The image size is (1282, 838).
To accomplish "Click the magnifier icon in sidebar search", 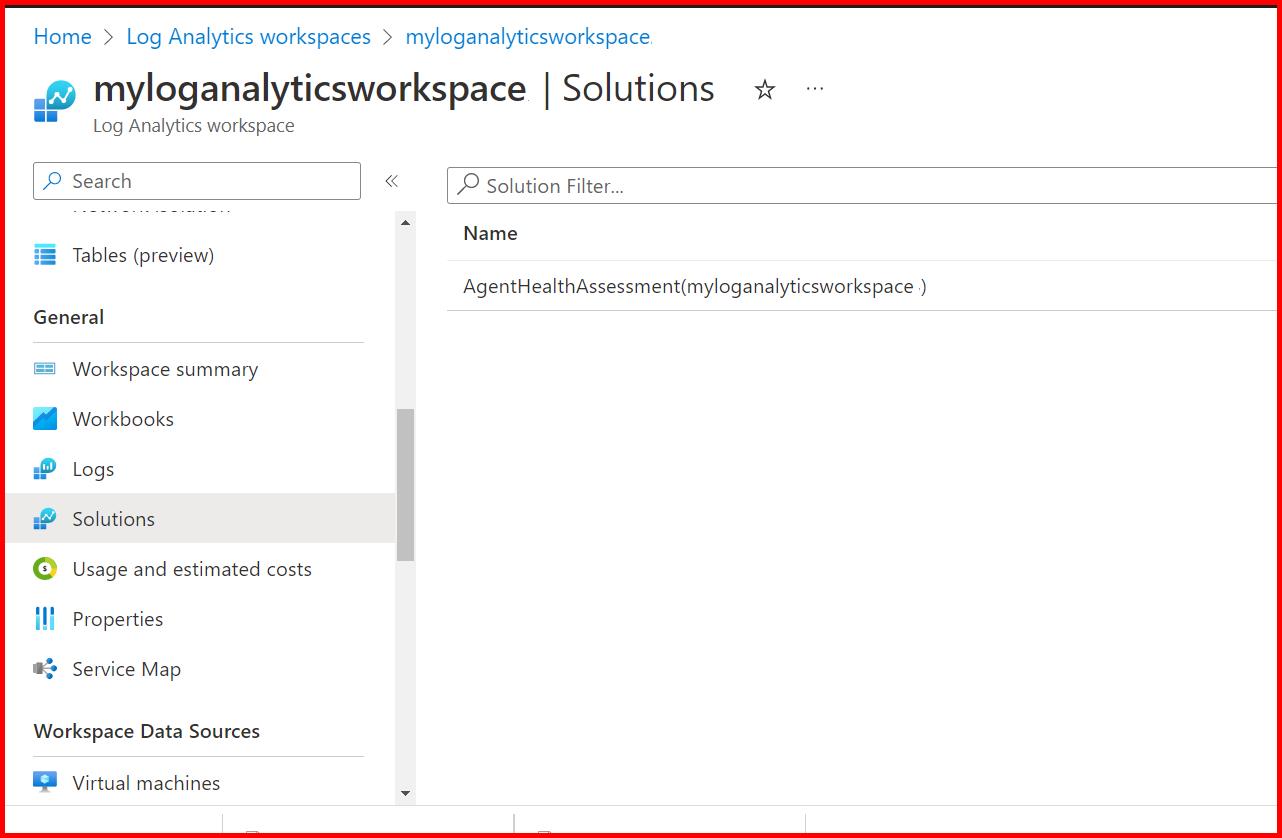I will 53,181.
